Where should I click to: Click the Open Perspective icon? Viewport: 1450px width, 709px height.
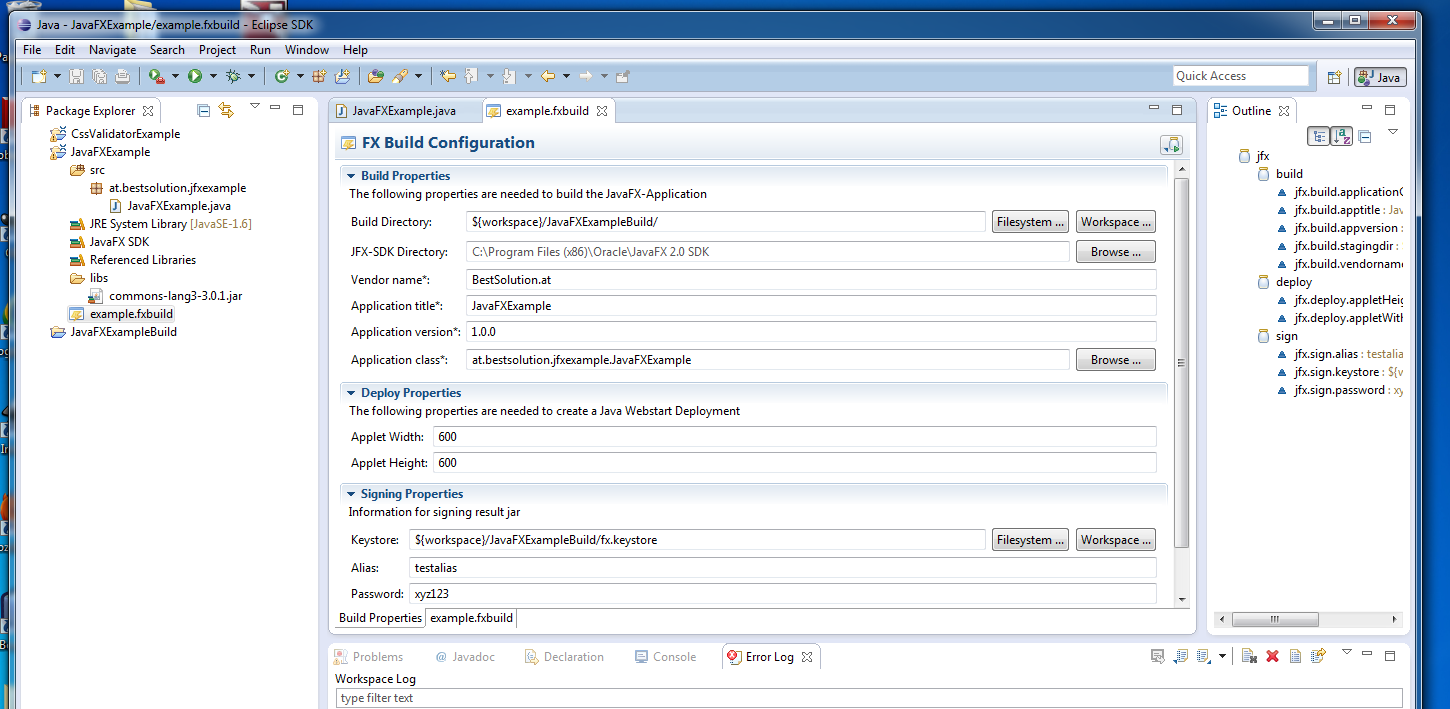pos(1333,77)
